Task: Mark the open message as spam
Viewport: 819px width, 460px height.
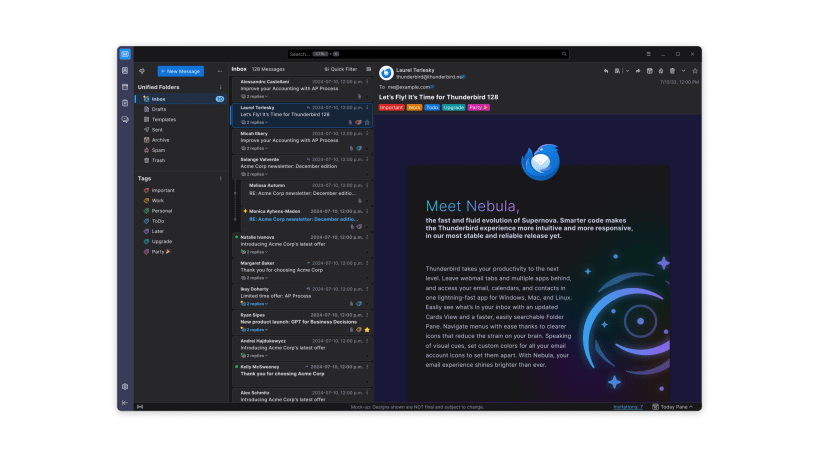Action: (661, 71)
